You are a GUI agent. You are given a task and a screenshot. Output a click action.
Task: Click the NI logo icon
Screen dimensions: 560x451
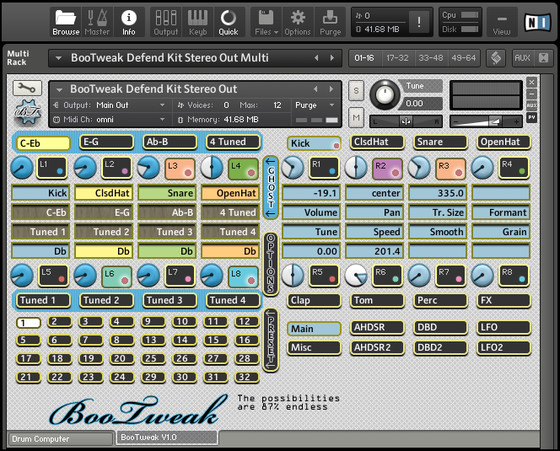537,22
